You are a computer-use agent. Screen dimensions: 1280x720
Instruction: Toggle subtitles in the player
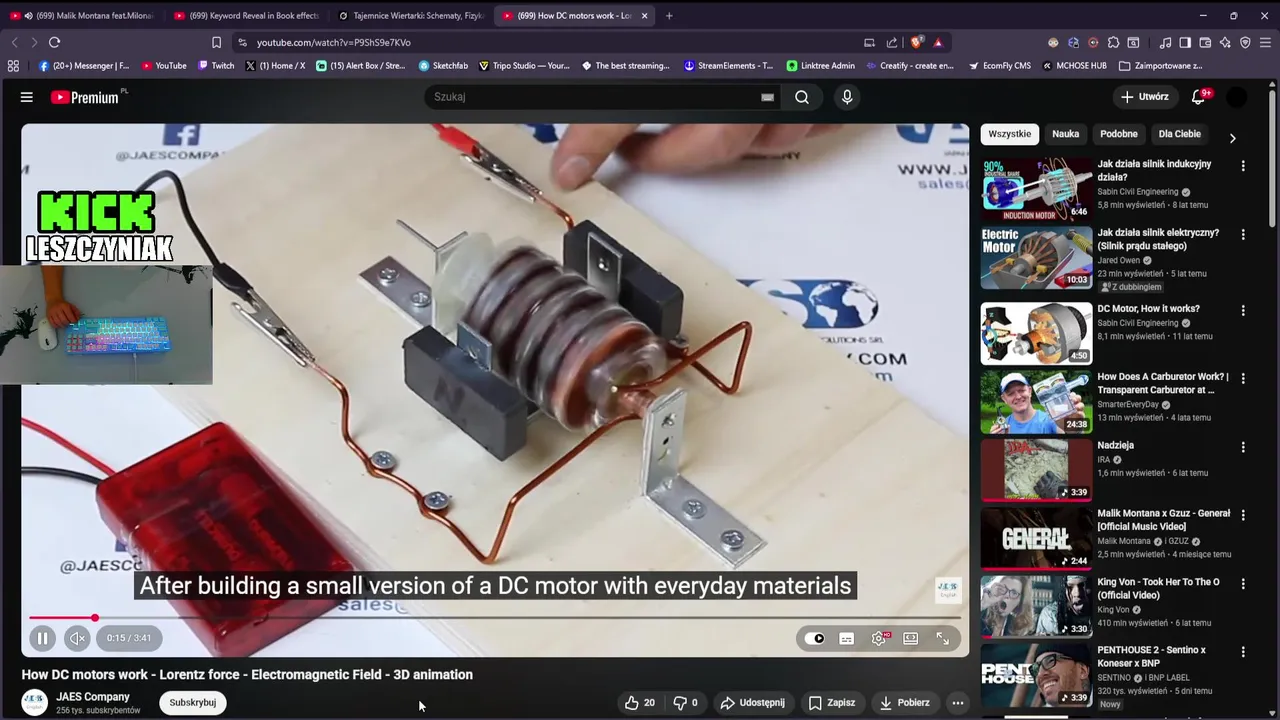pyautogui.click(x=847, y=638)
